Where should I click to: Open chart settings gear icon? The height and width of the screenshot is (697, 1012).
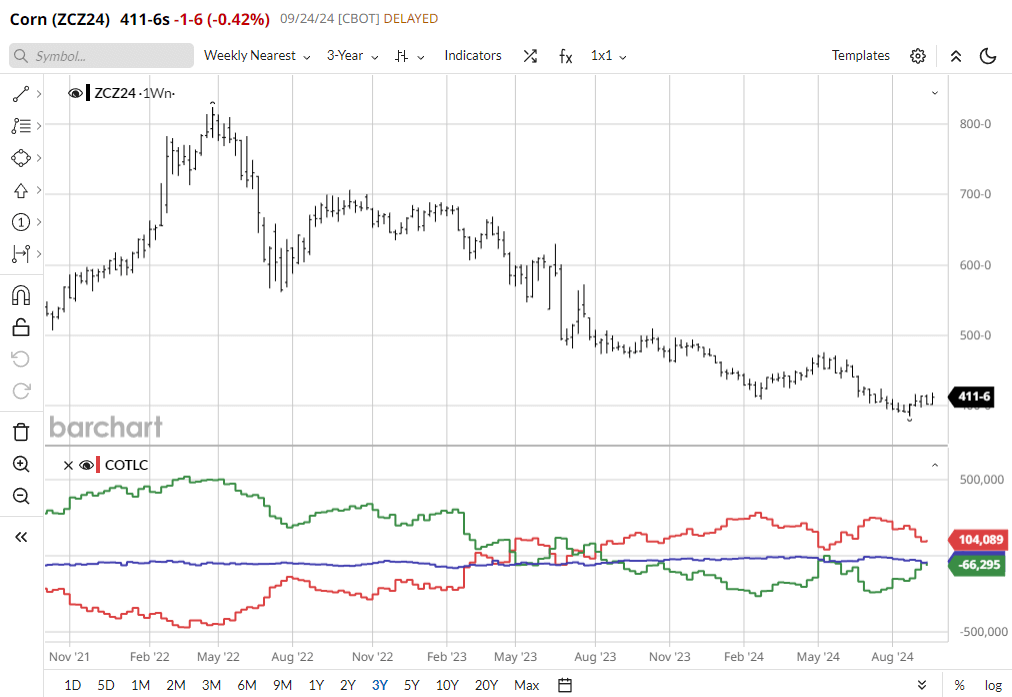coord(917,56)
